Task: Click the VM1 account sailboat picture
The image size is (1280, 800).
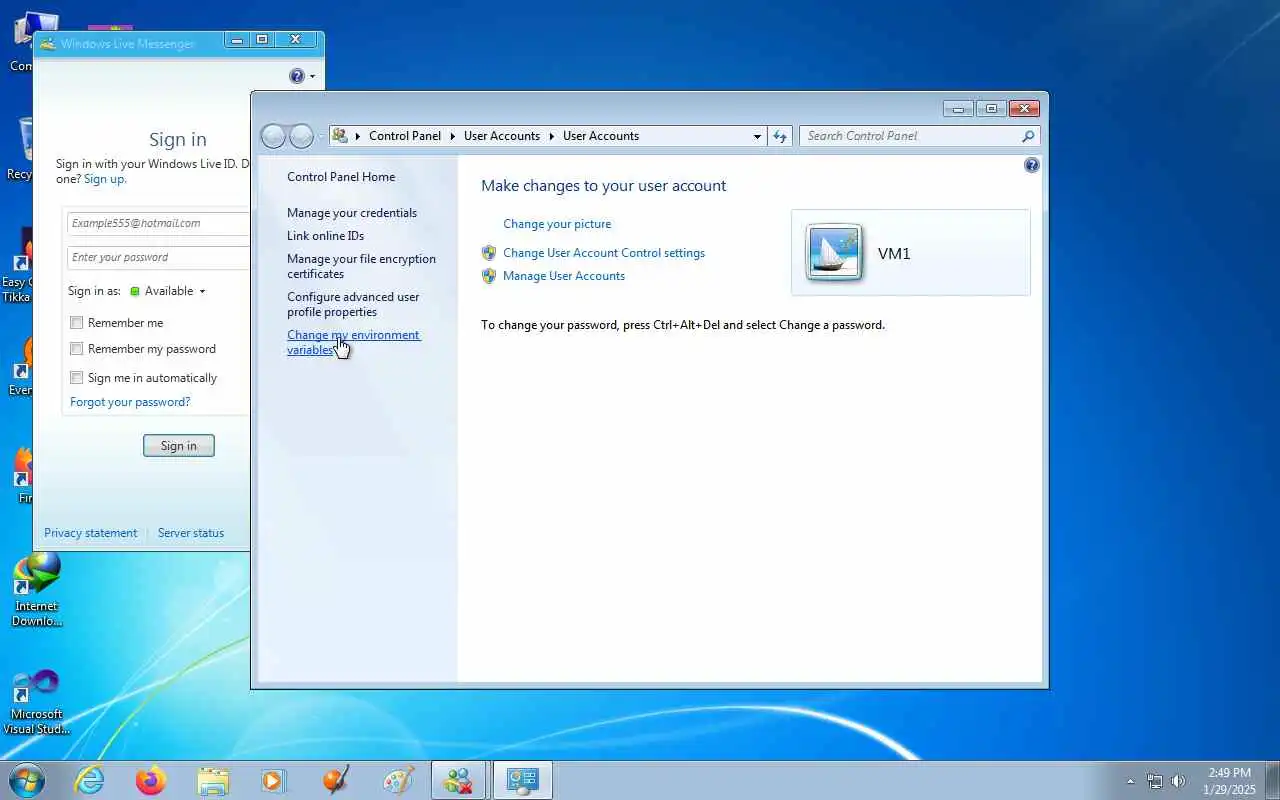Action: pos(834,253)
